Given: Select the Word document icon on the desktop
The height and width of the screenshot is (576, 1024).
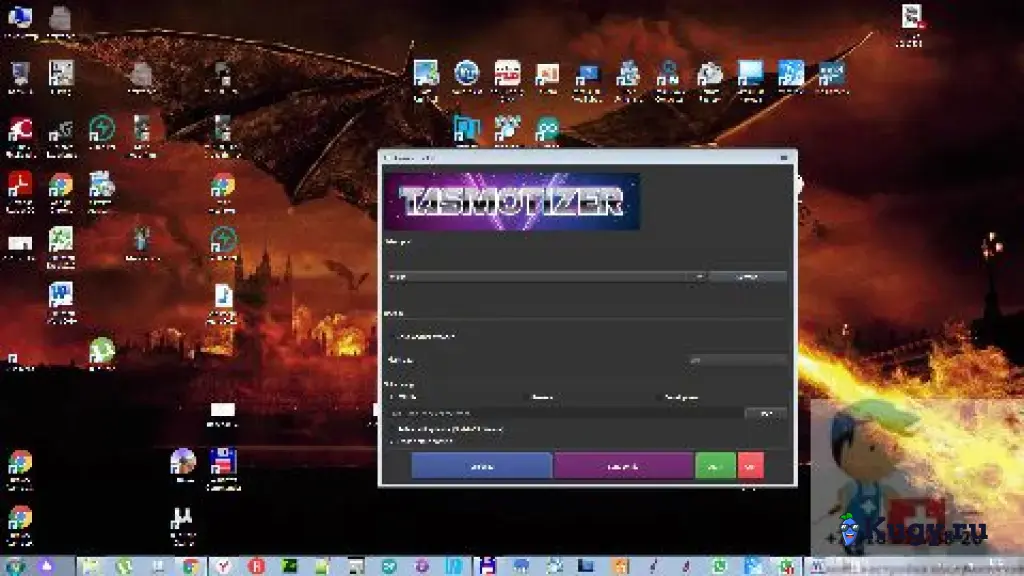Looking at the screenshot, I should (61, 302).
